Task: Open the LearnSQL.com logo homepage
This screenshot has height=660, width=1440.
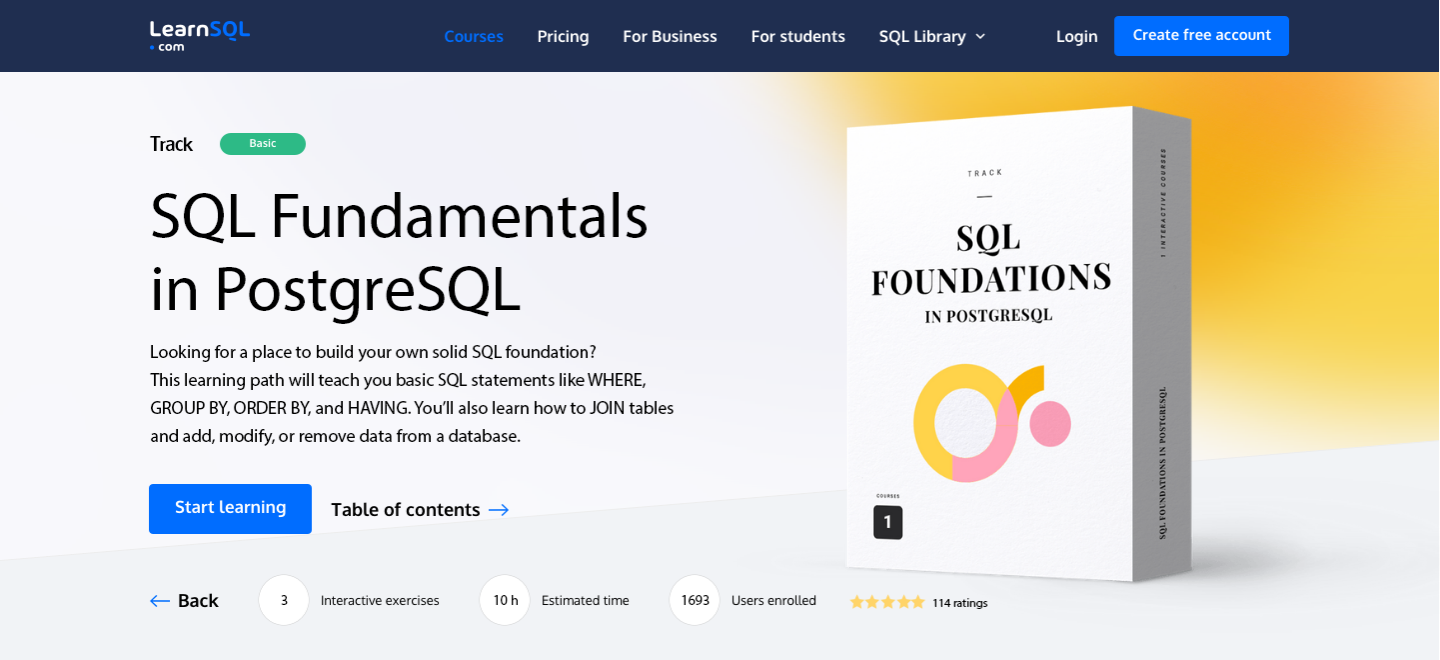Action: (199, 35)
